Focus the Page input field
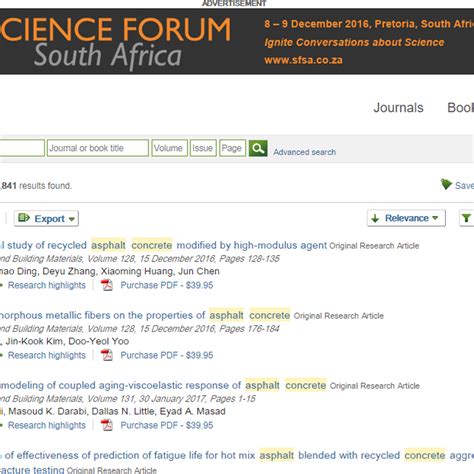Viewport: 474px width, 474px height. point(233,148)
